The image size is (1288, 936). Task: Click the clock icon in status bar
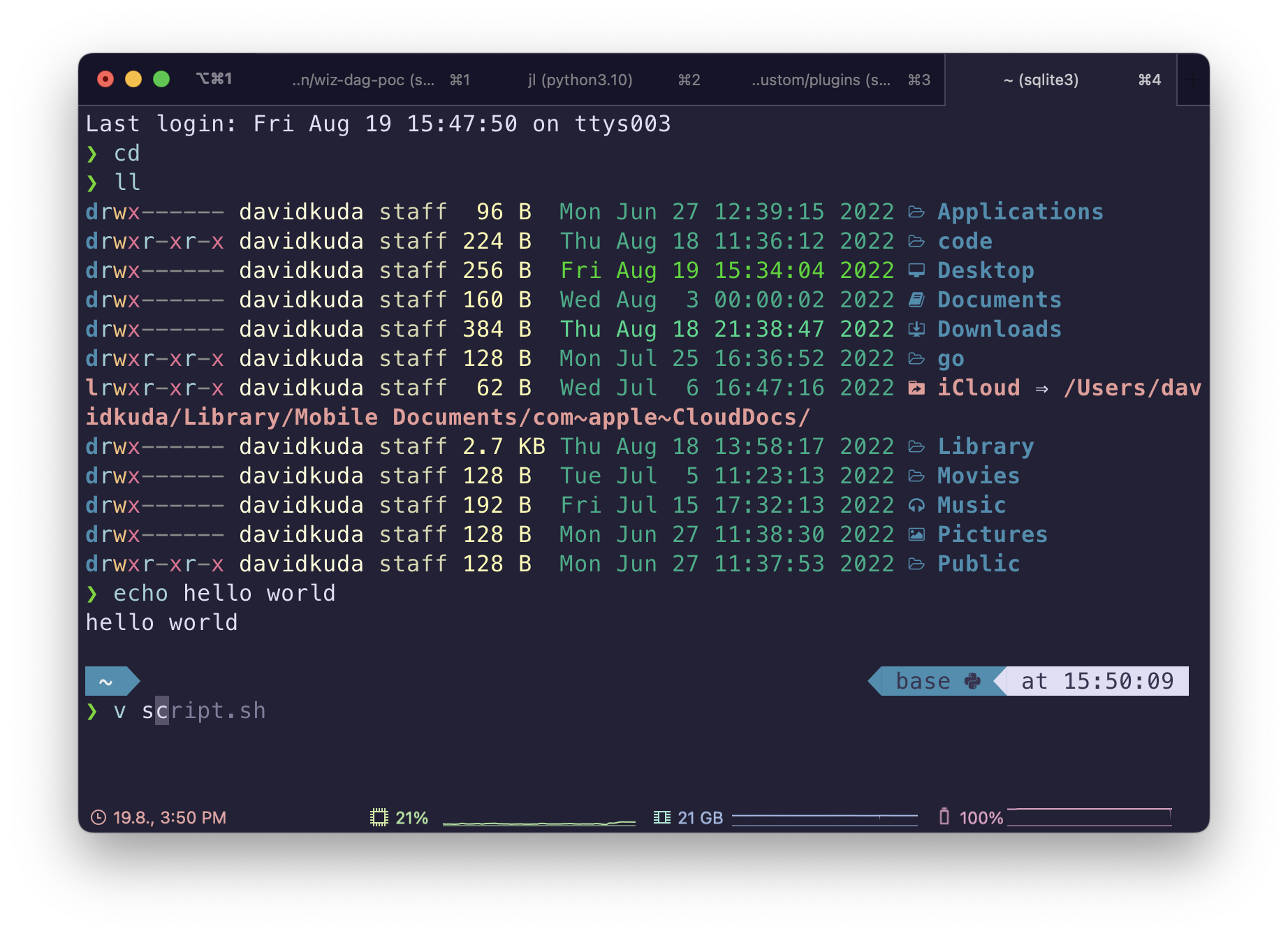tap(98, 817)
